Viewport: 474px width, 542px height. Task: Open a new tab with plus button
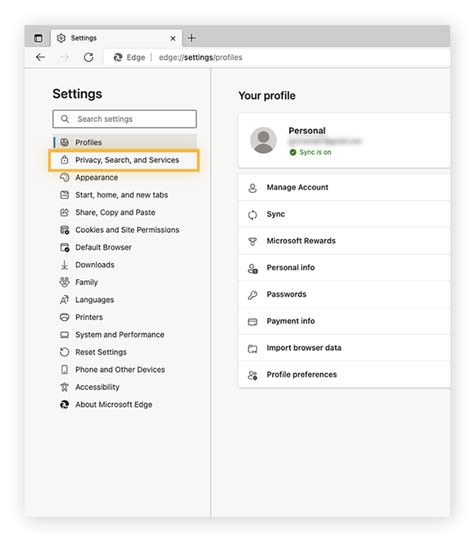click(192, 38)
